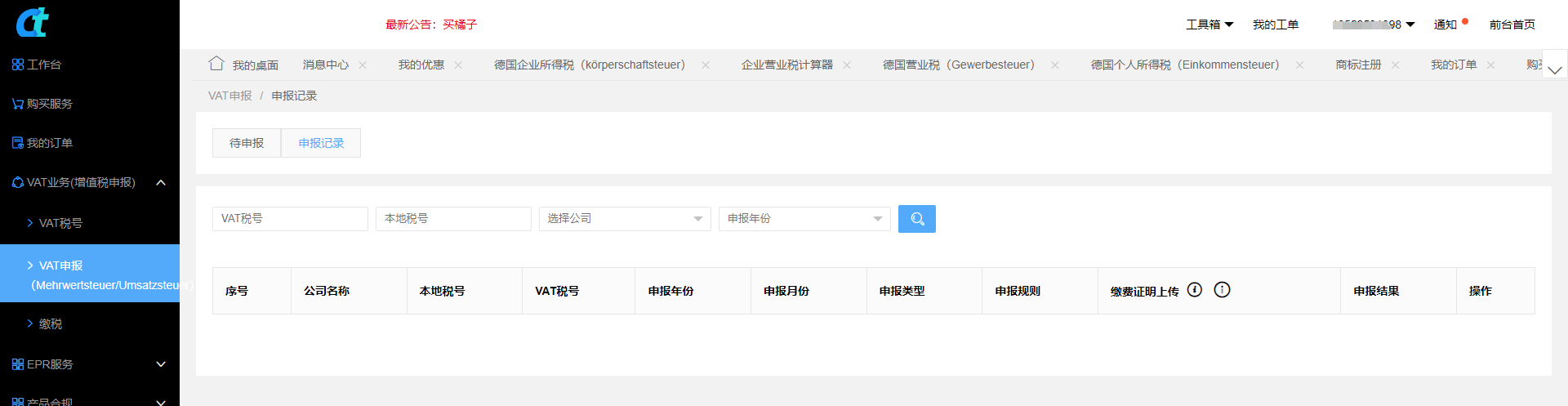Close the 消息中心 tab
Viewport: 1568px width, 406px height.
[x=363, y=65]
